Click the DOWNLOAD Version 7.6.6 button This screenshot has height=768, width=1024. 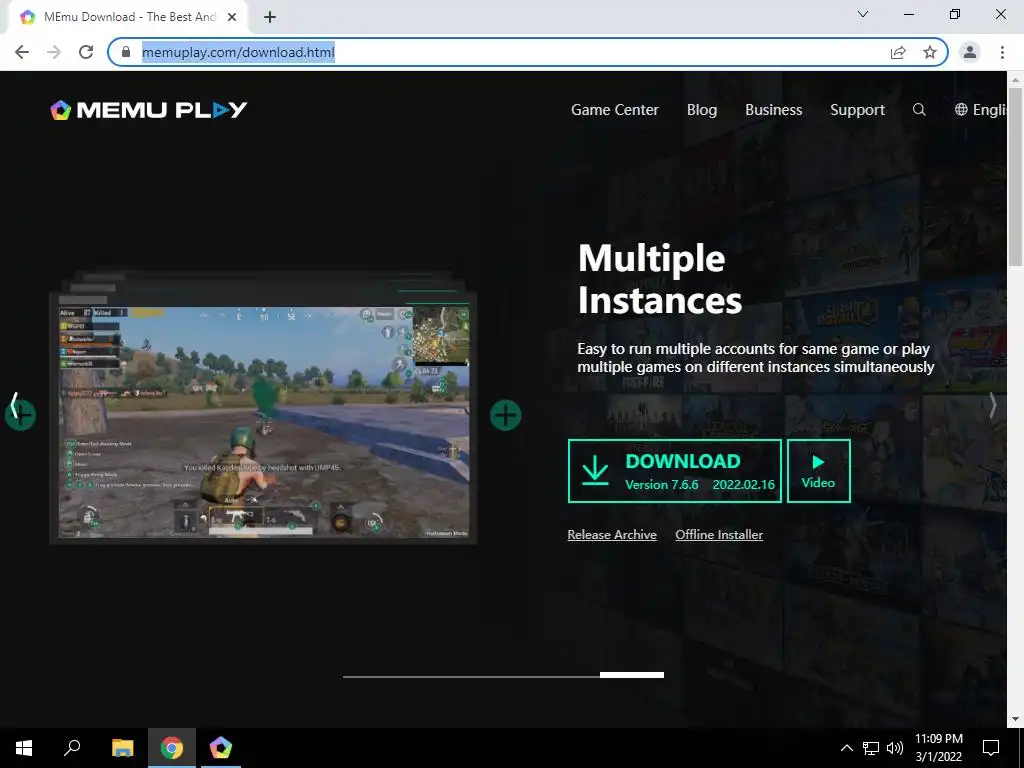click(675, 471)
